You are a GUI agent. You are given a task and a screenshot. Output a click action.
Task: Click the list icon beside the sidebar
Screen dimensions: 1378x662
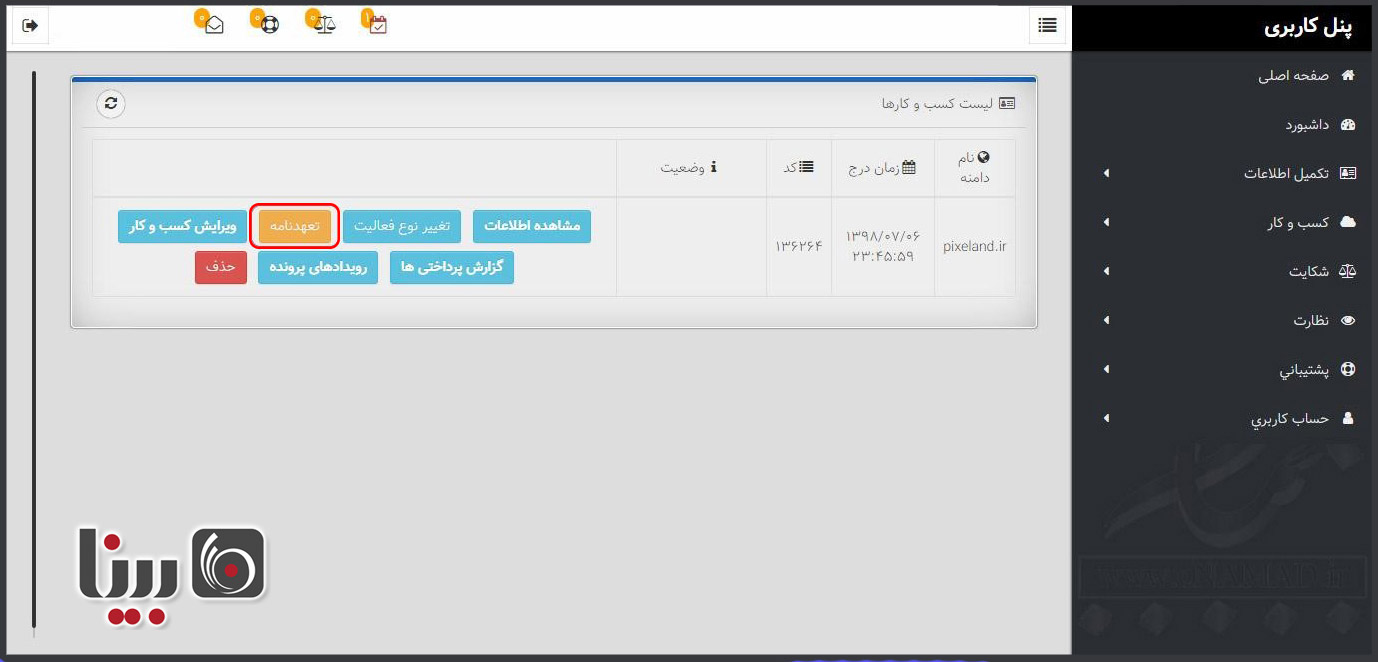tap(1047, 25)
